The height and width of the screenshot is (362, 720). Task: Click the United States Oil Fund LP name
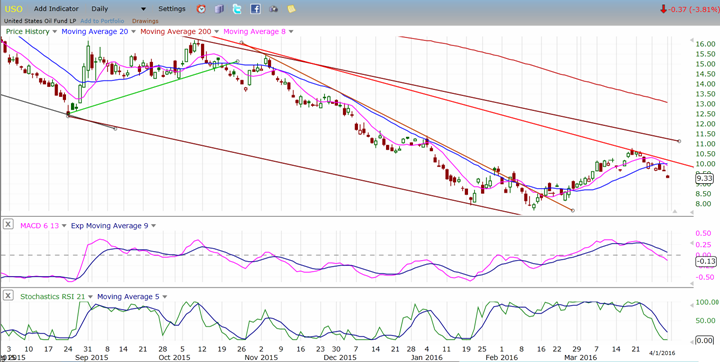(40, 21)
